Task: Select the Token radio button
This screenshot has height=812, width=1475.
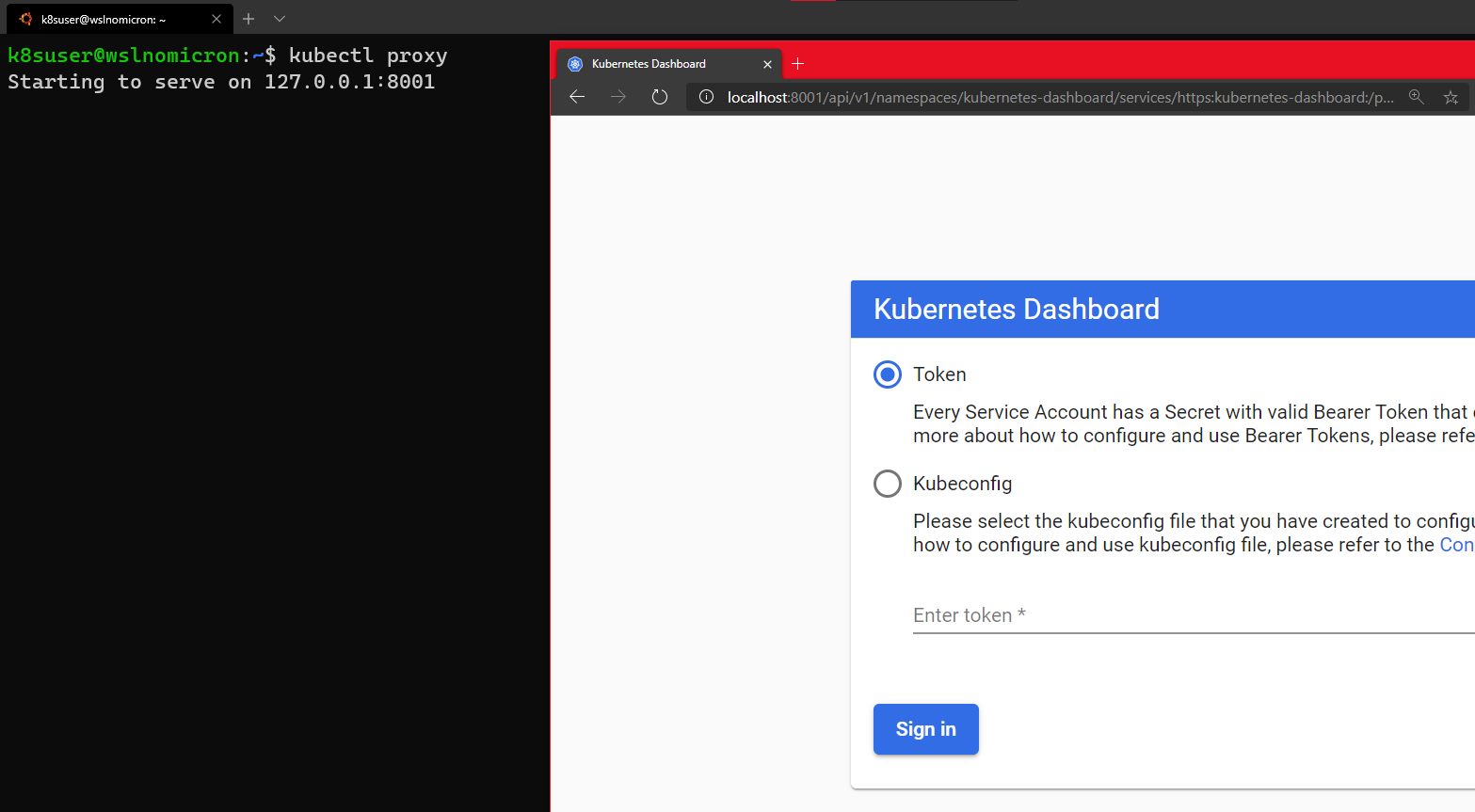Action: click(887, 374)
